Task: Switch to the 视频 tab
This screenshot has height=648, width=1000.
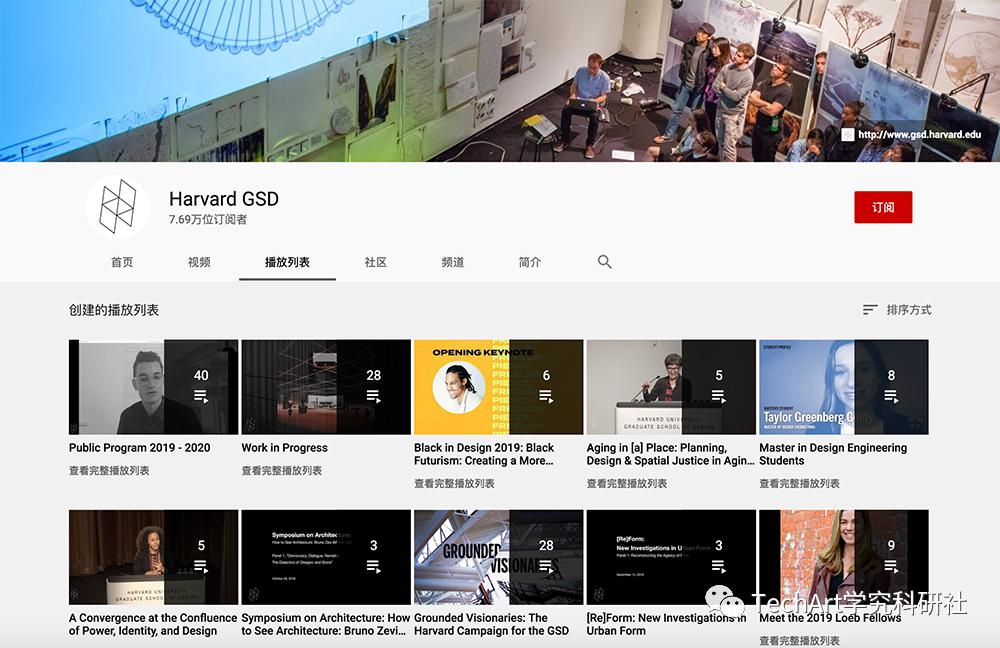Action: [199, 262]
